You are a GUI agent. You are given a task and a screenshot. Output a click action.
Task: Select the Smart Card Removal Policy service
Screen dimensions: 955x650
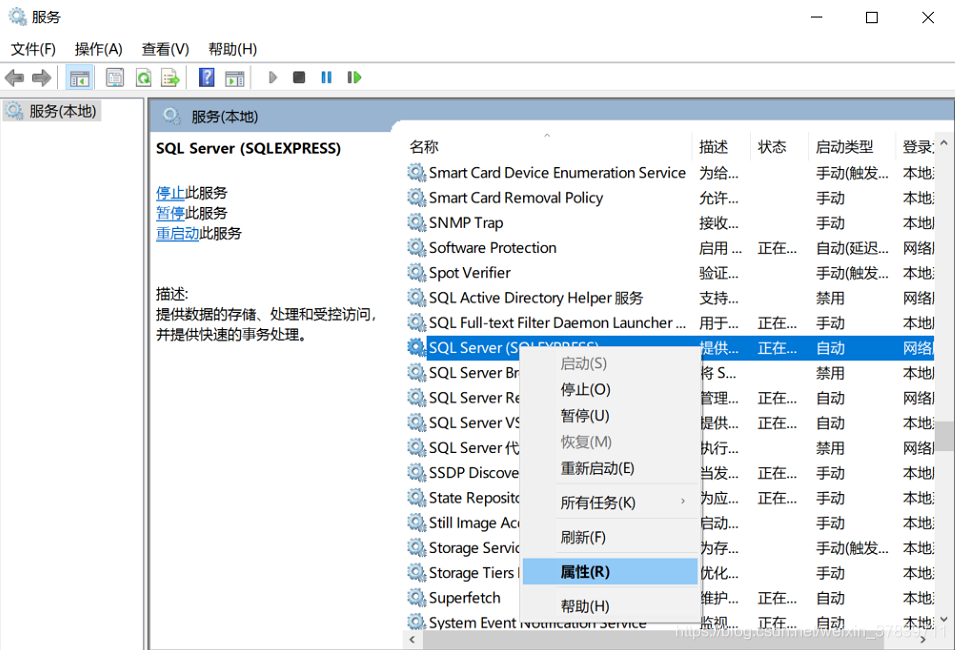(x=670, y=197)
